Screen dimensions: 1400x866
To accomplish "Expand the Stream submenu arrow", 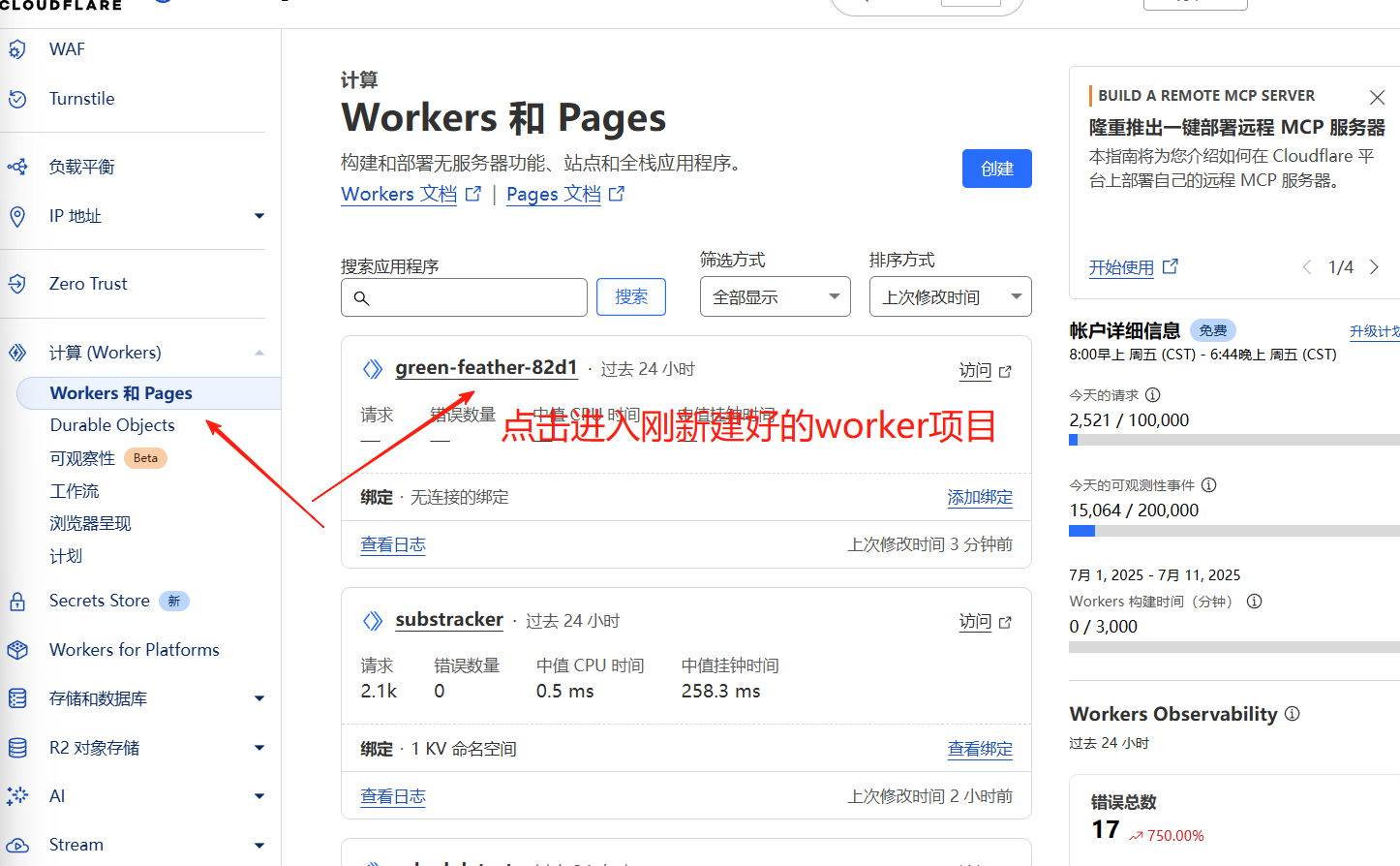I will (x=259, y=845).
